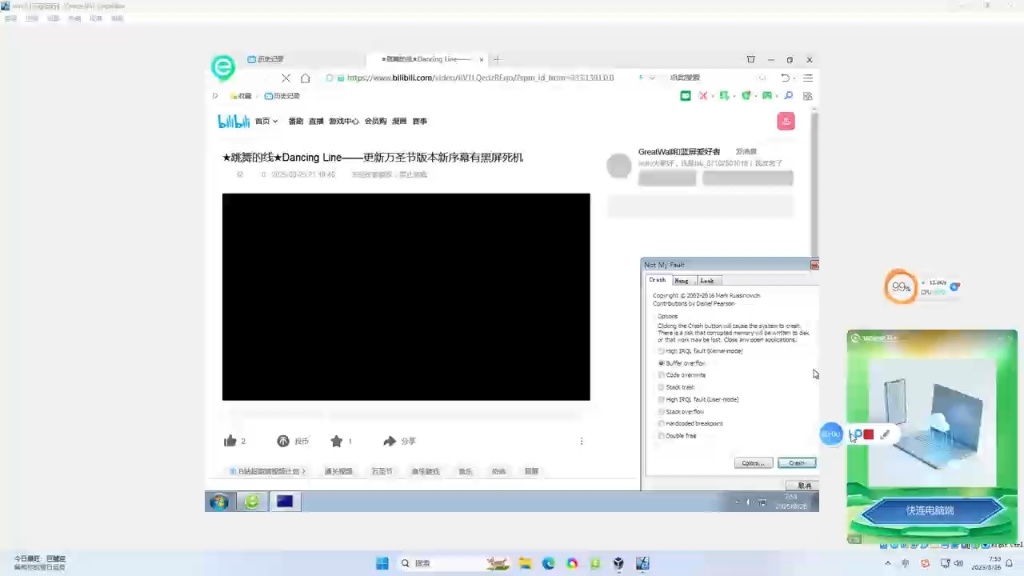The image size is (1024, 576).
Task: Select Stack overflow option
Action: tap(662, 412)
